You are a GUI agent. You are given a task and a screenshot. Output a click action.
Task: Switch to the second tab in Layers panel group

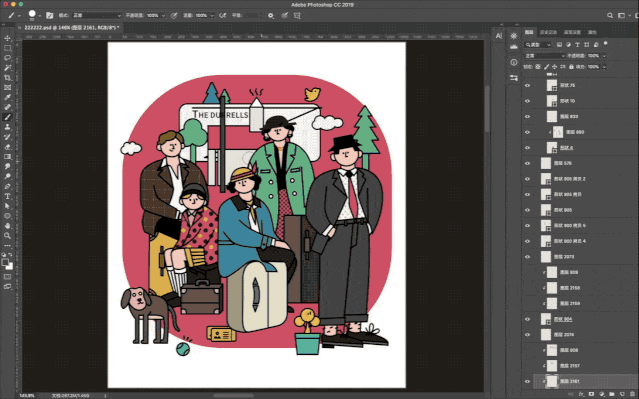548,32
